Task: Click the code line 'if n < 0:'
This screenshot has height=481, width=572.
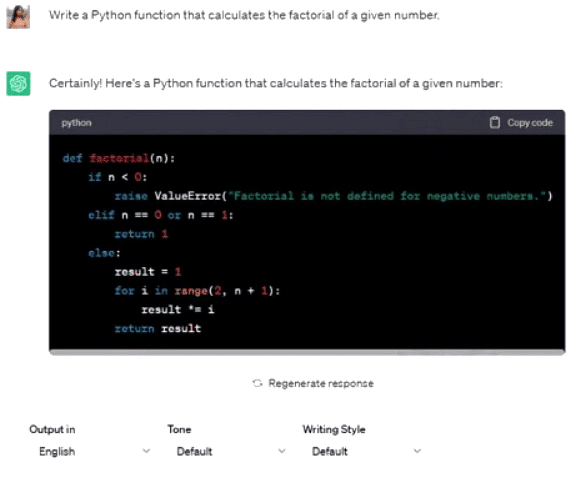Action: point(117,177)
